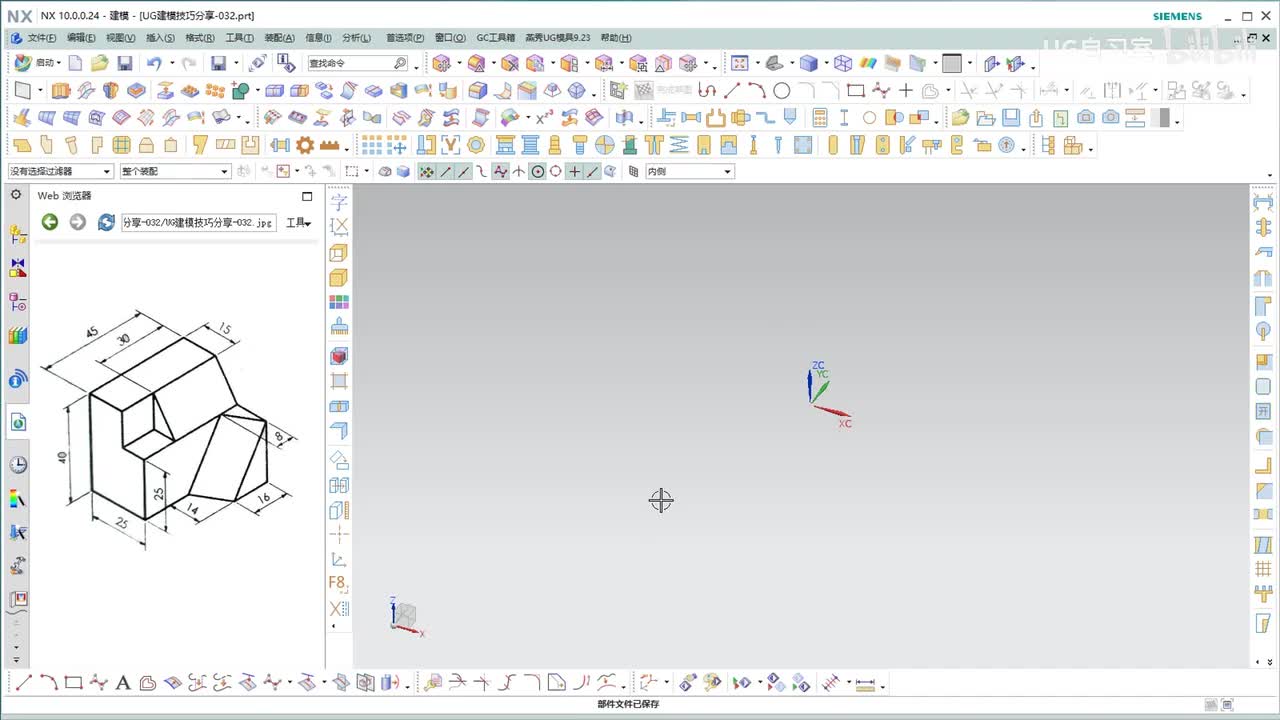Click the spring tool icon
This screenshot has width=1280, height=720.
[679, 145]
